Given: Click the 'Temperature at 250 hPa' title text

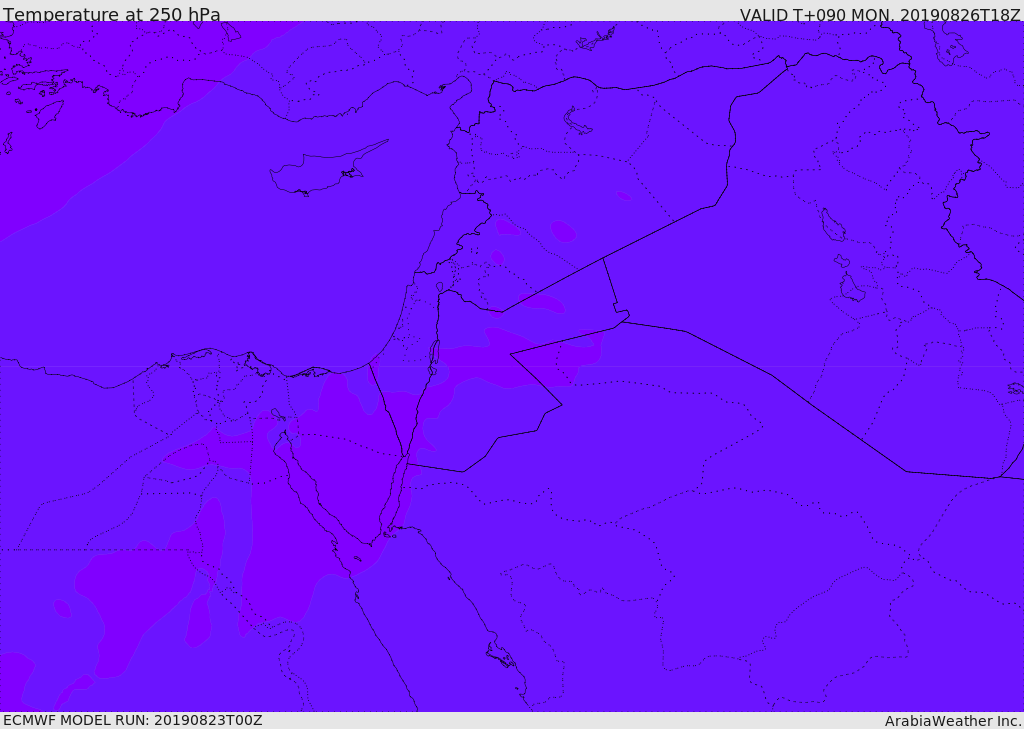Looking at the screenshot, I should click(x=112, y=14).
